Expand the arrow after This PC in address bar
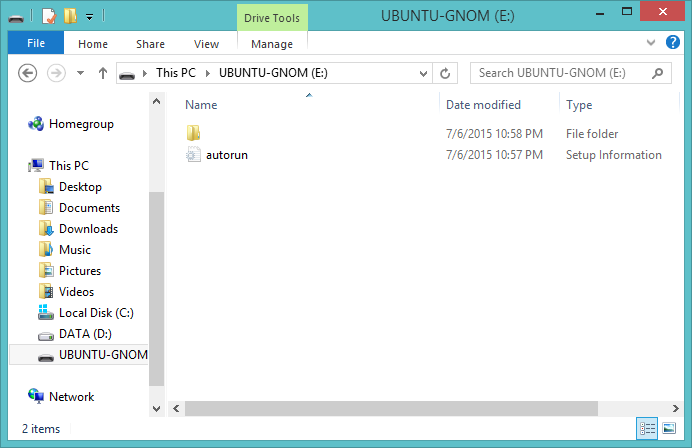692x448 pixels. coord(207,74)
